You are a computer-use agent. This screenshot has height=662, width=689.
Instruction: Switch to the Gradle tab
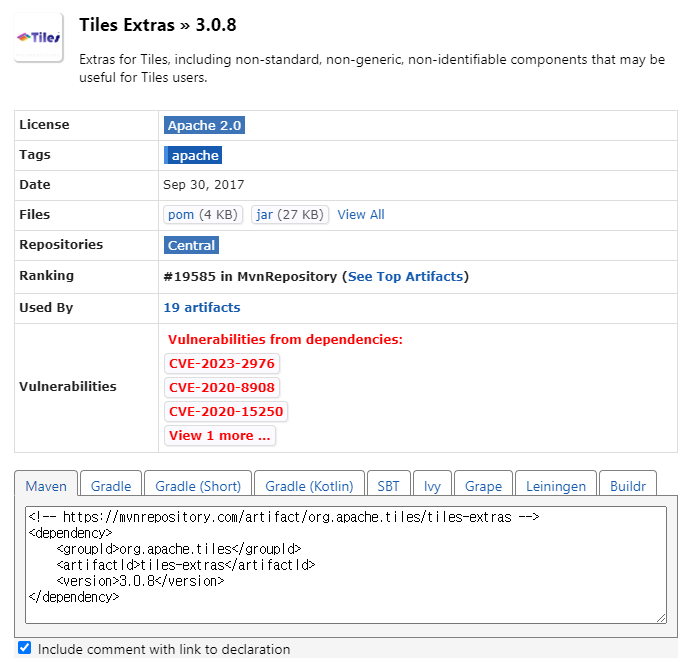[x=111, y=486]
